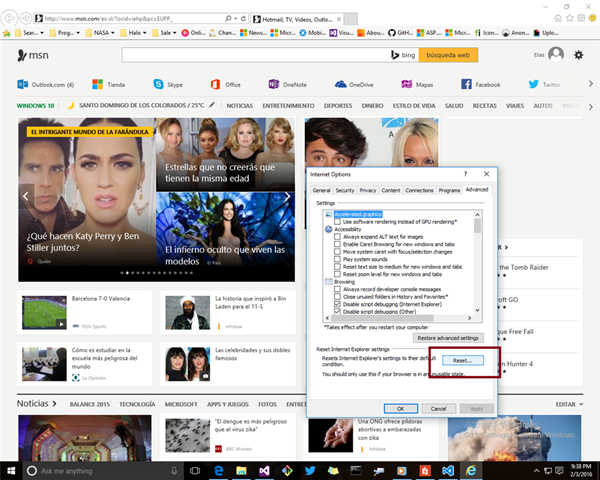The image size is (600, 480).
Task: Open the OneNote shortcut icon
Action: tap(273, 85)
